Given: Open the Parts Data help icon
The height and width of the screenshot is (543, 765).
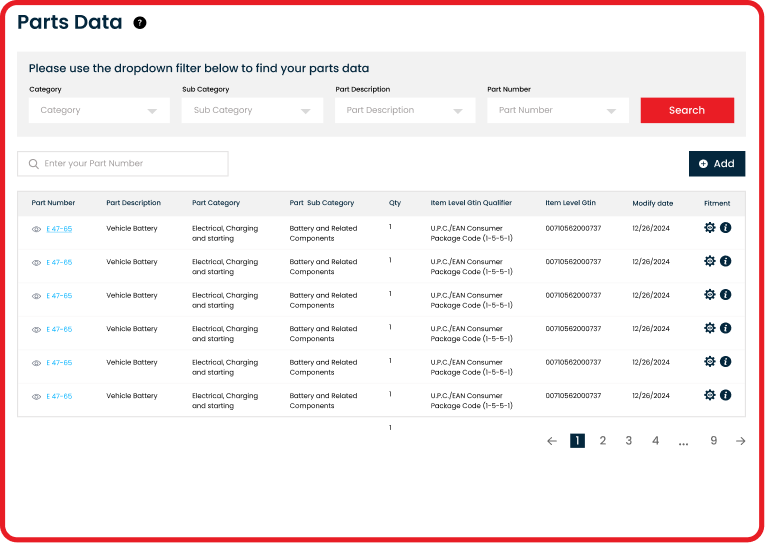Looking at the screenshot, I should (x=140, y=23).
